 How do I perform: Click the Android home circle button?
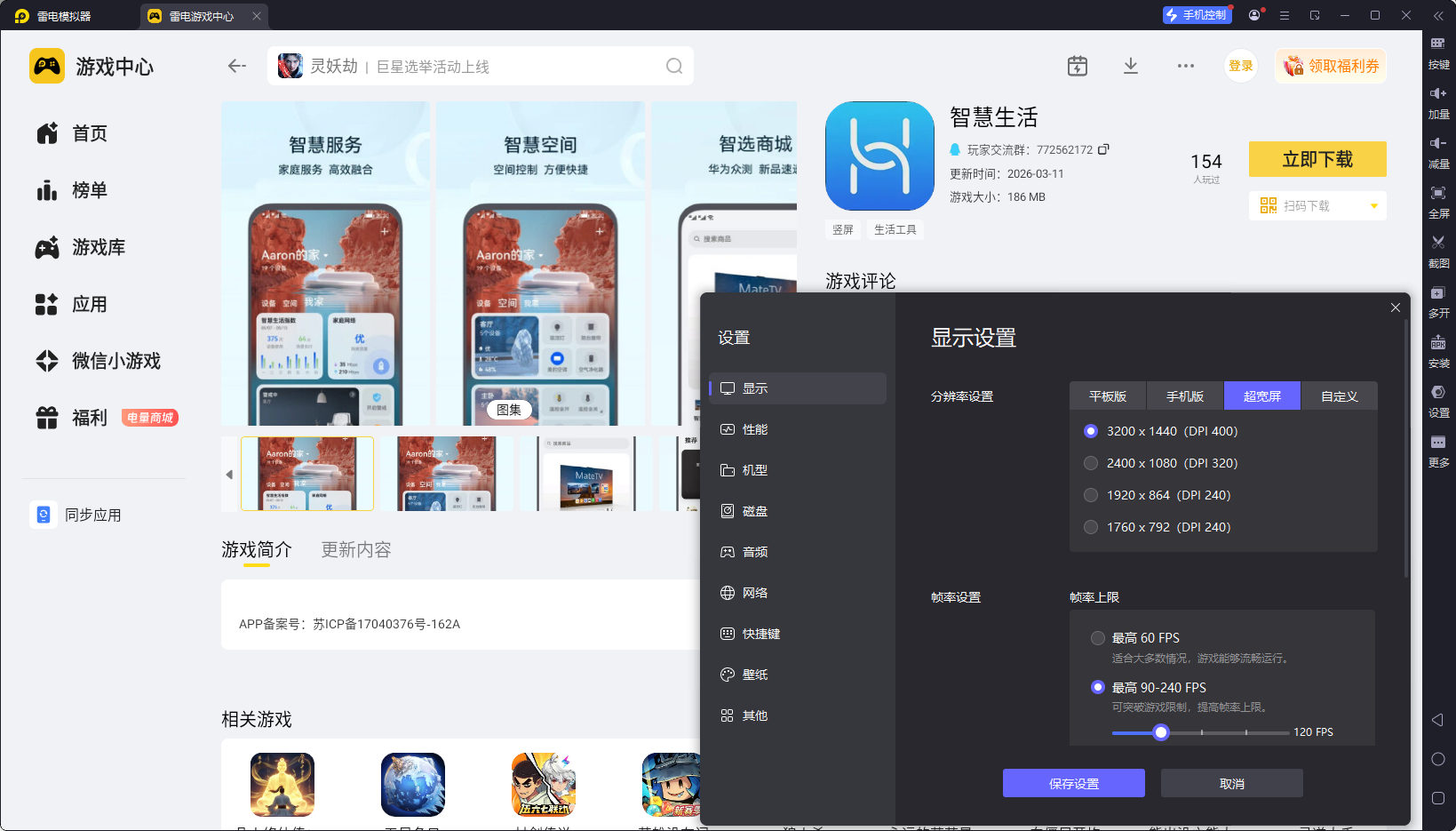click(x=1438, y=759)
